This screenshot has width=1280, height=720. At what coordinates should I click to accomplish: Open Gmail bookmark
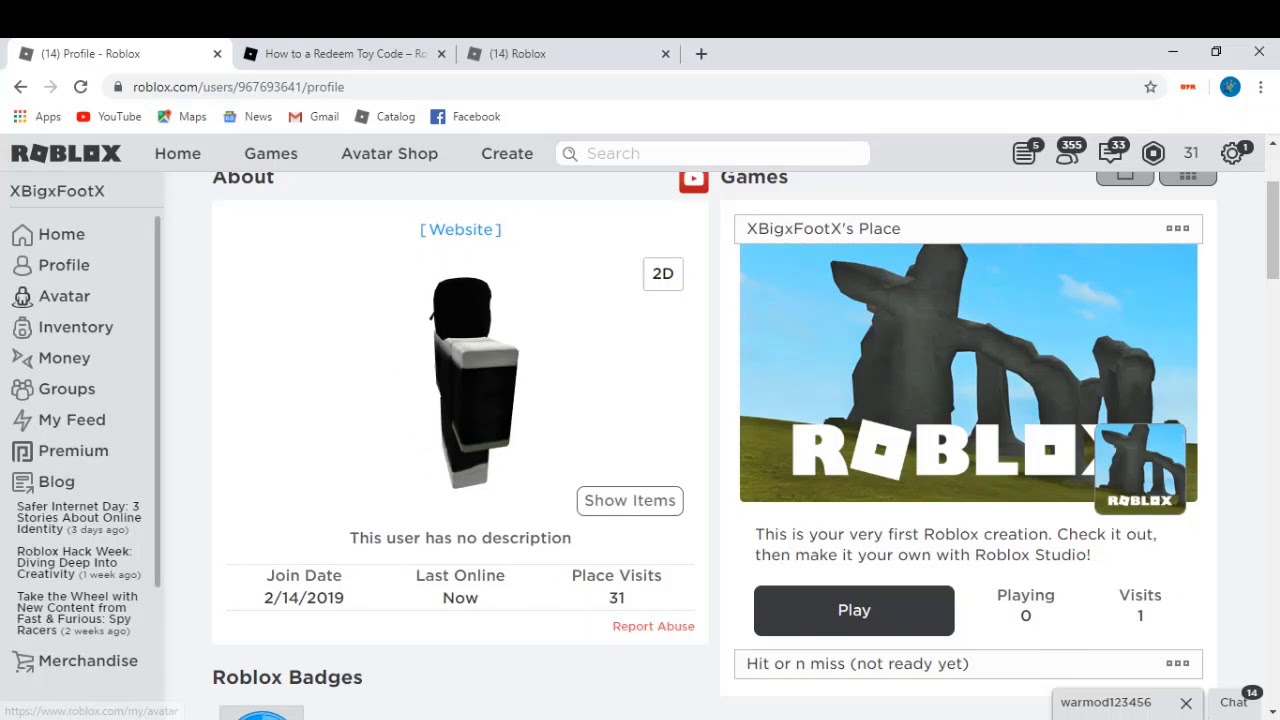click(x=314, y=117)
